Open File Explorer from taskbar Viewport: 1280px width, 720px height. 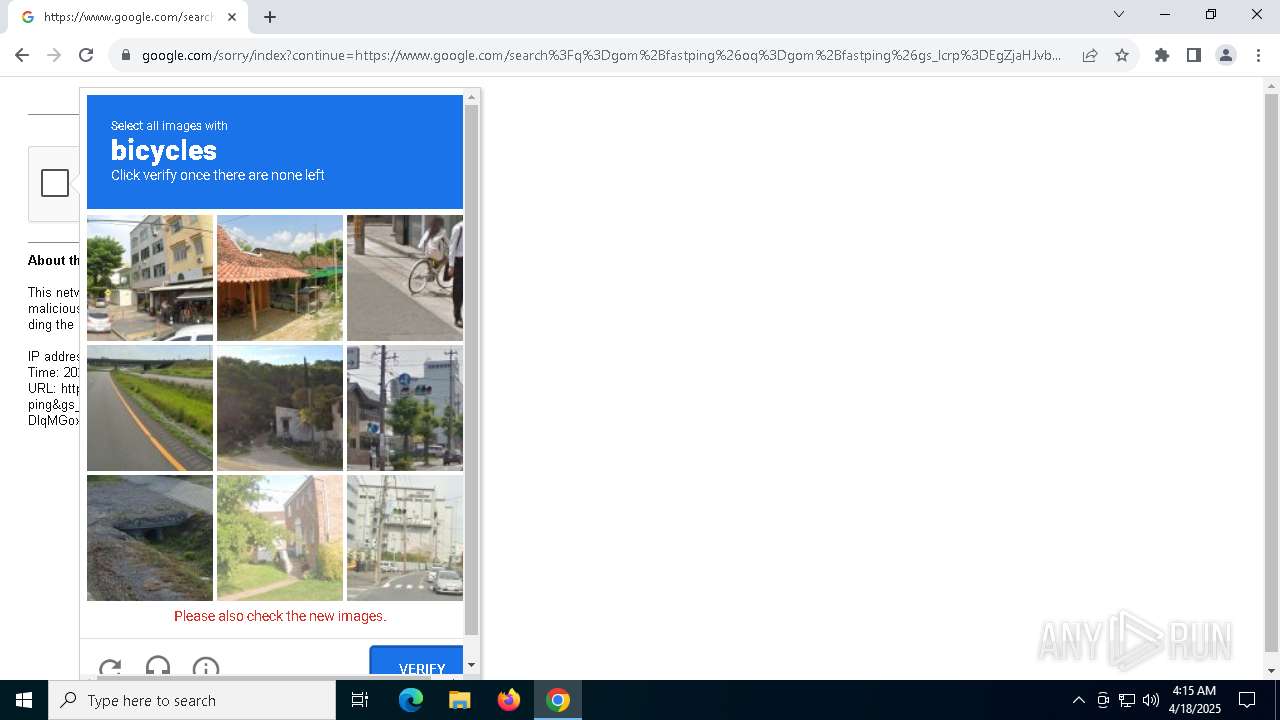click(x=460, y=700)
